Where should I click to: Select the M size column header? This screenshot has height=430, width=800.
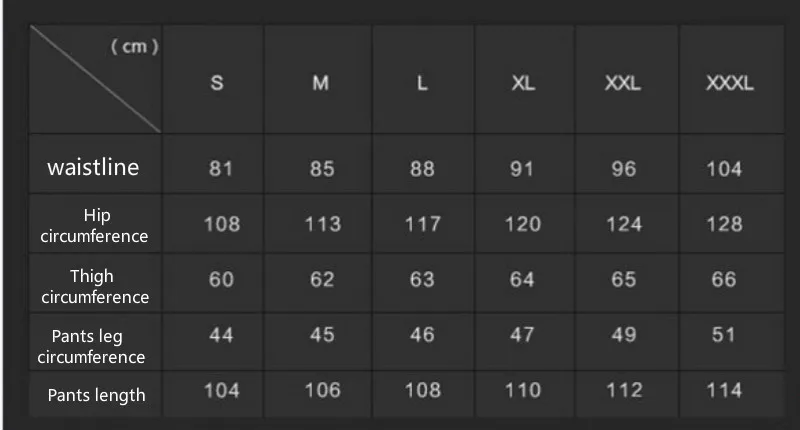[320, 83]
